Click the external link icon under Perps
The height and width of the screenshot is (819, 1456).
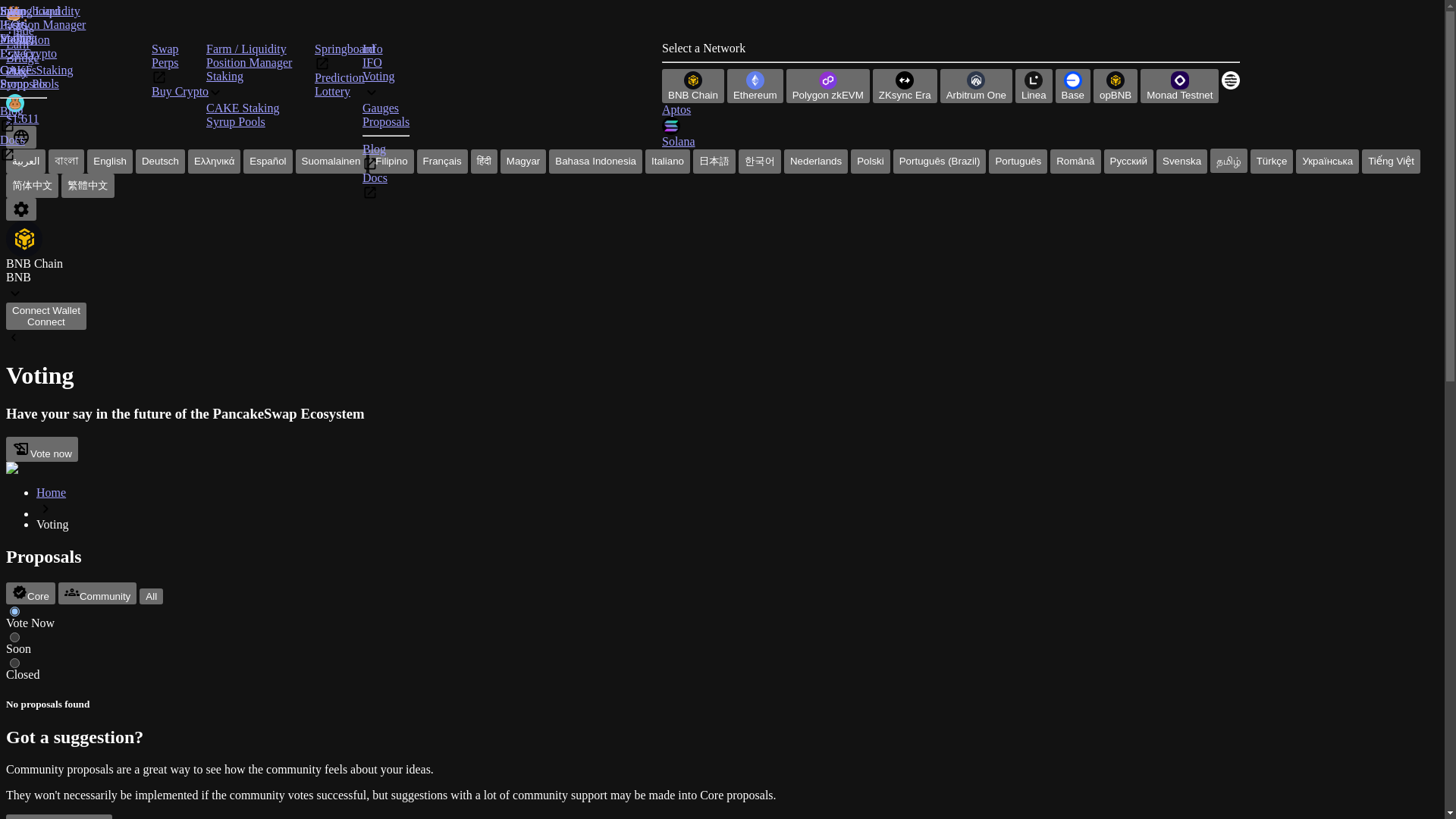(158, 78)
